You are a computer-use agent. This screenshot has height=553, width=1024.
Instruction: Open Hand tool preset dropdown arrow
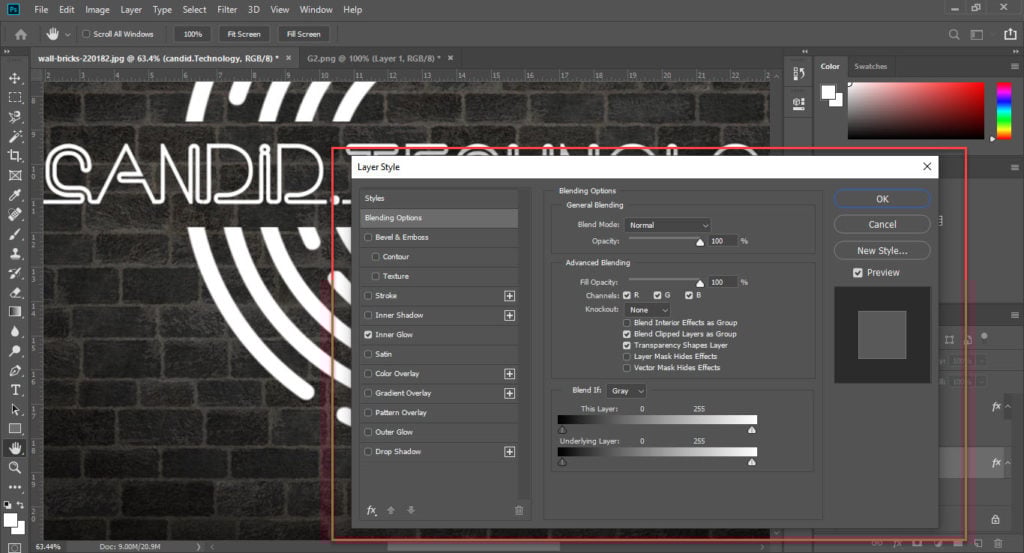pos(68,35)
